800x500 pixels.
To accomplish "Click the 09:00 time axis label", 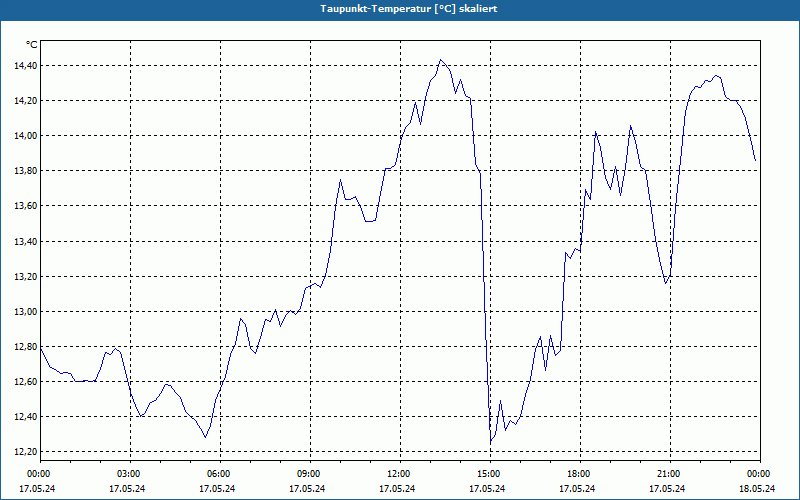I will click(x=310, y=474).
